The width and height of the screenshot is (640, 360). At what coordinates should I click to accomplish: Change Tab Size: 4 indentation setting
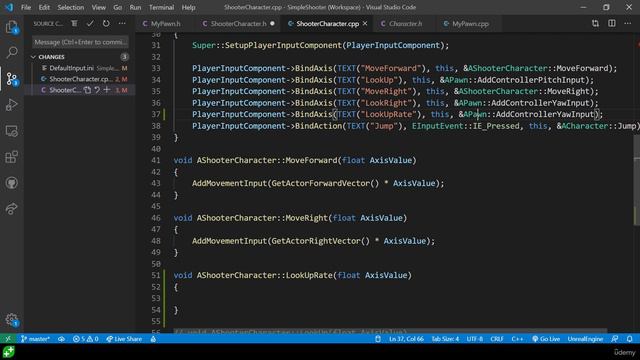click(445, 339)
